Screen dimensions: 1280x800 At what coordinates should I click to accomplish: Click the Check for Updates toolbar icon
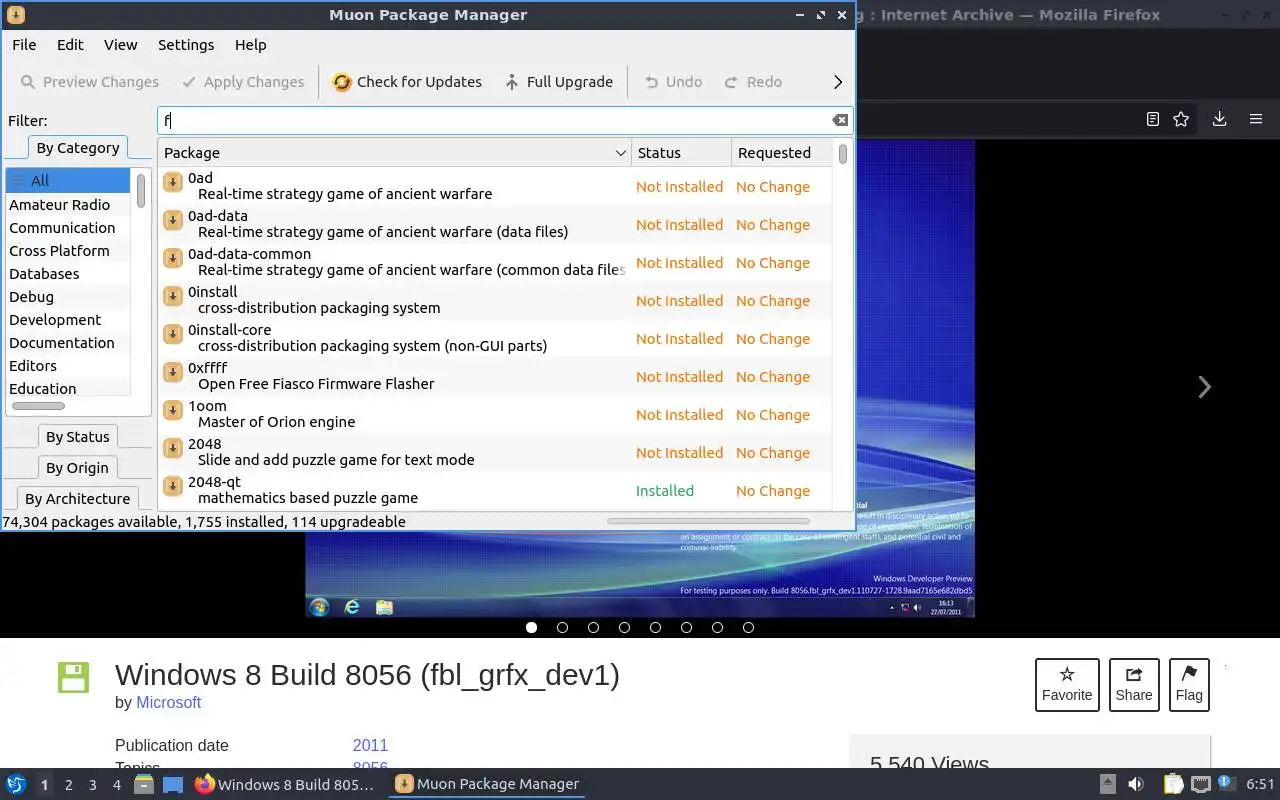(x=342, y=82)
